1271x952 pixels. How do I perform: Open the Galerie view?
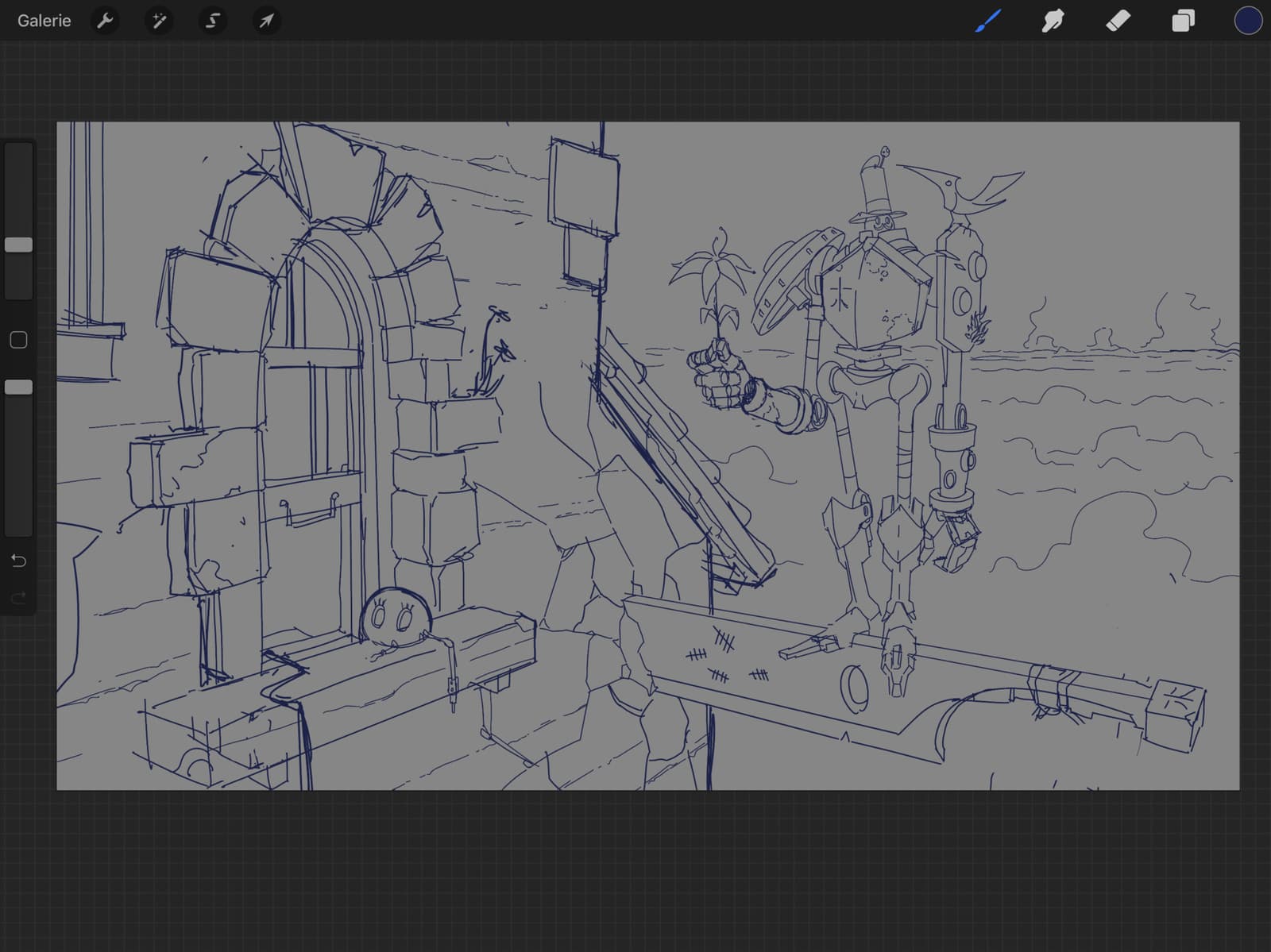[44, 21]
